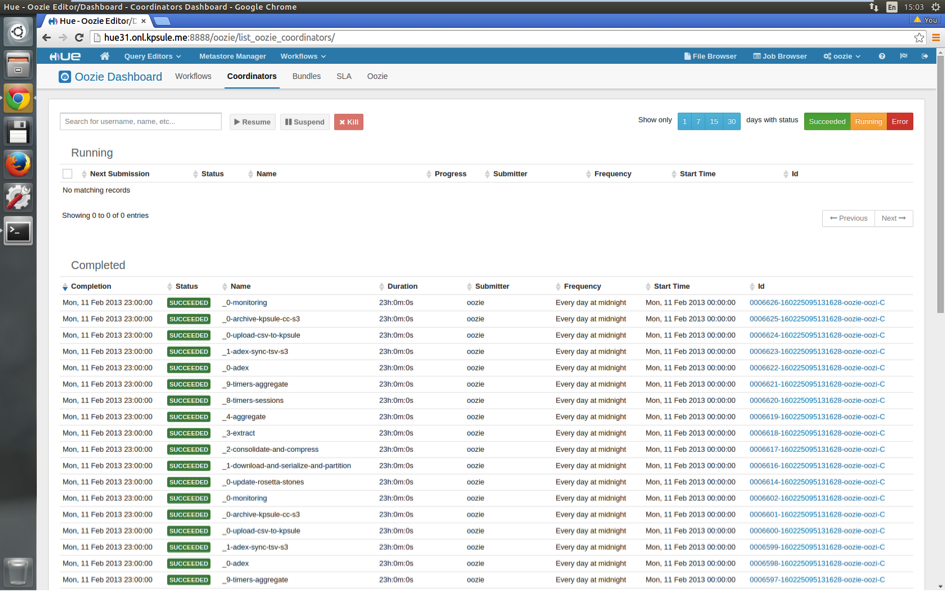This screenshot has height=591, width=945.
Task: Toggle the Error status filter
Action: (900, 121)
